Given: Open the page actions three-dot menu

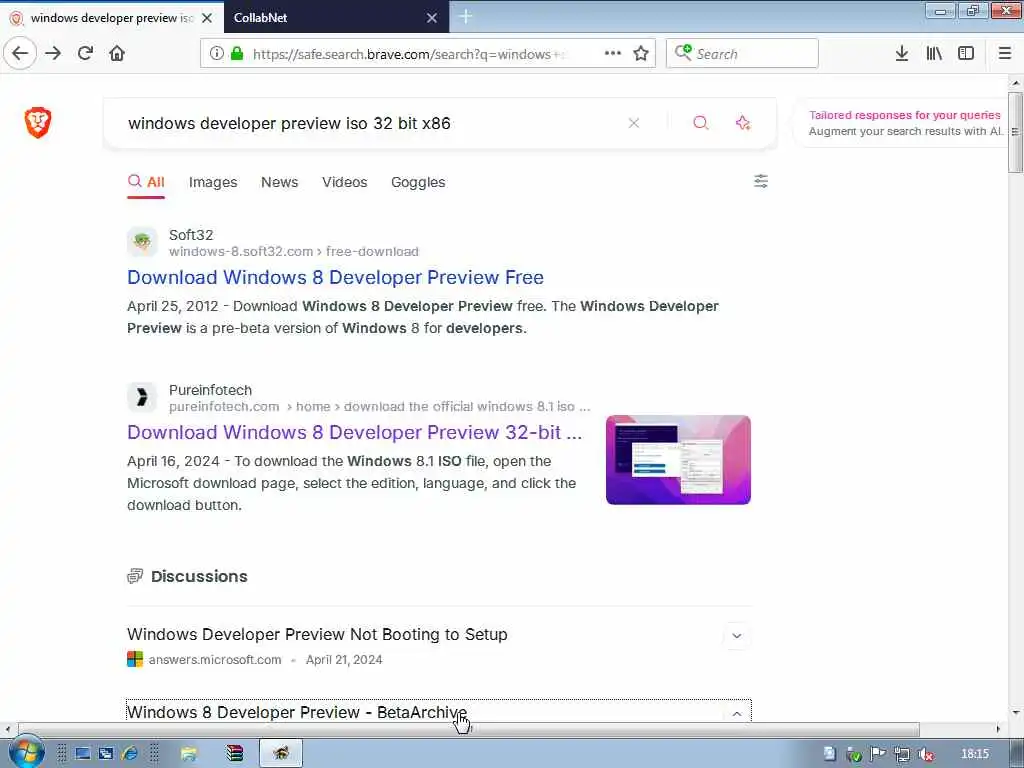Looking at the screenshot, I should (613, 53).
